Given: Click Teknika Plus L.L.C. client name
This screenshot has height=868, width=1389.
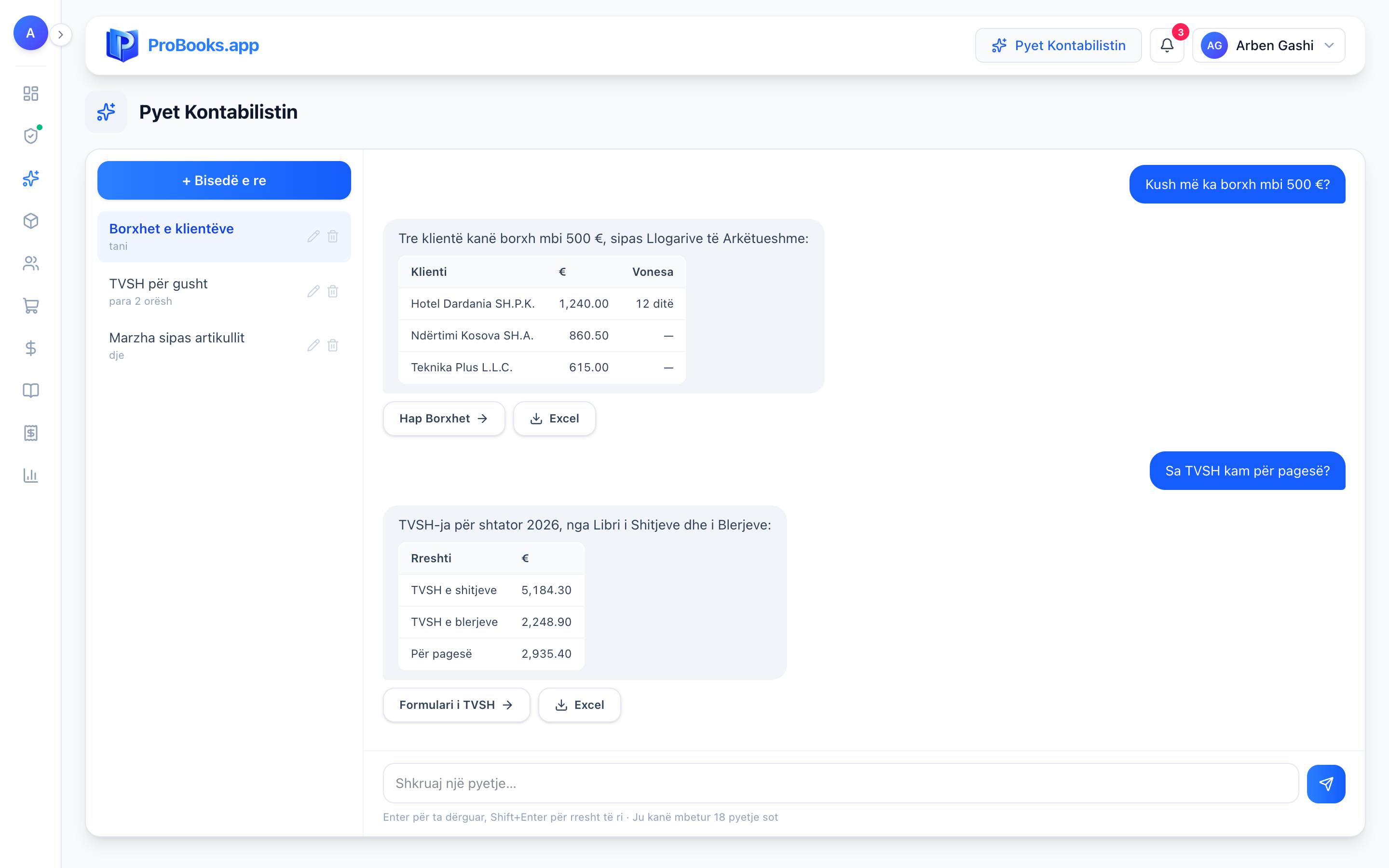Looking at the screenshot, I should click(x=462, y=367).
